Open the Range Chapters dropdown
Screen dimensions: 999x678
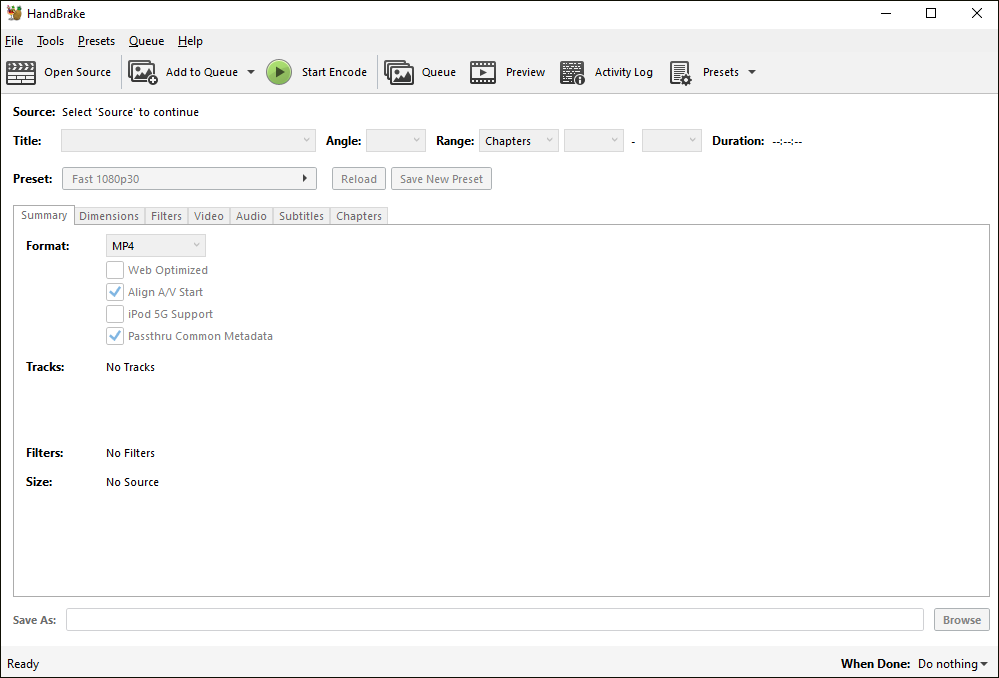tap(519, 140)
